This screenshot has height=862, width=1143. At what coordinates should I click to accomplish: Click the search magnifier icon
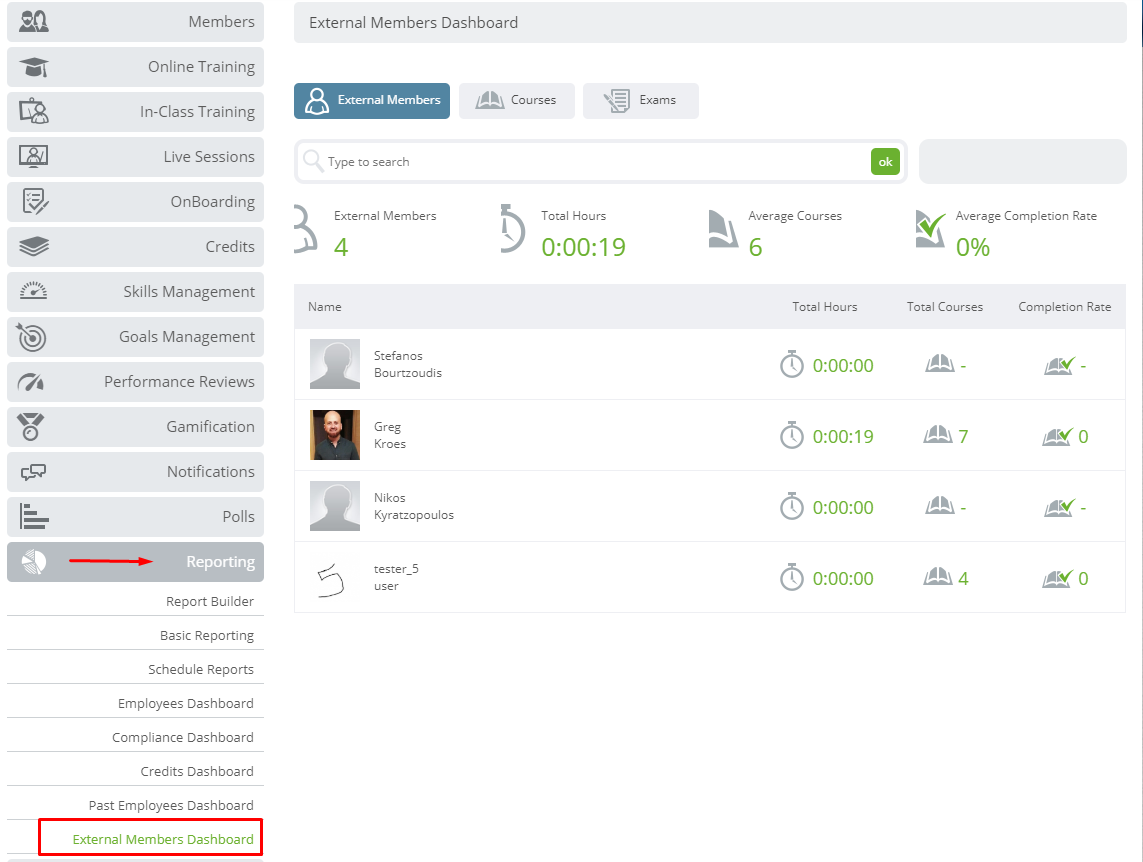pyautogui.click(x=313, y=161)
